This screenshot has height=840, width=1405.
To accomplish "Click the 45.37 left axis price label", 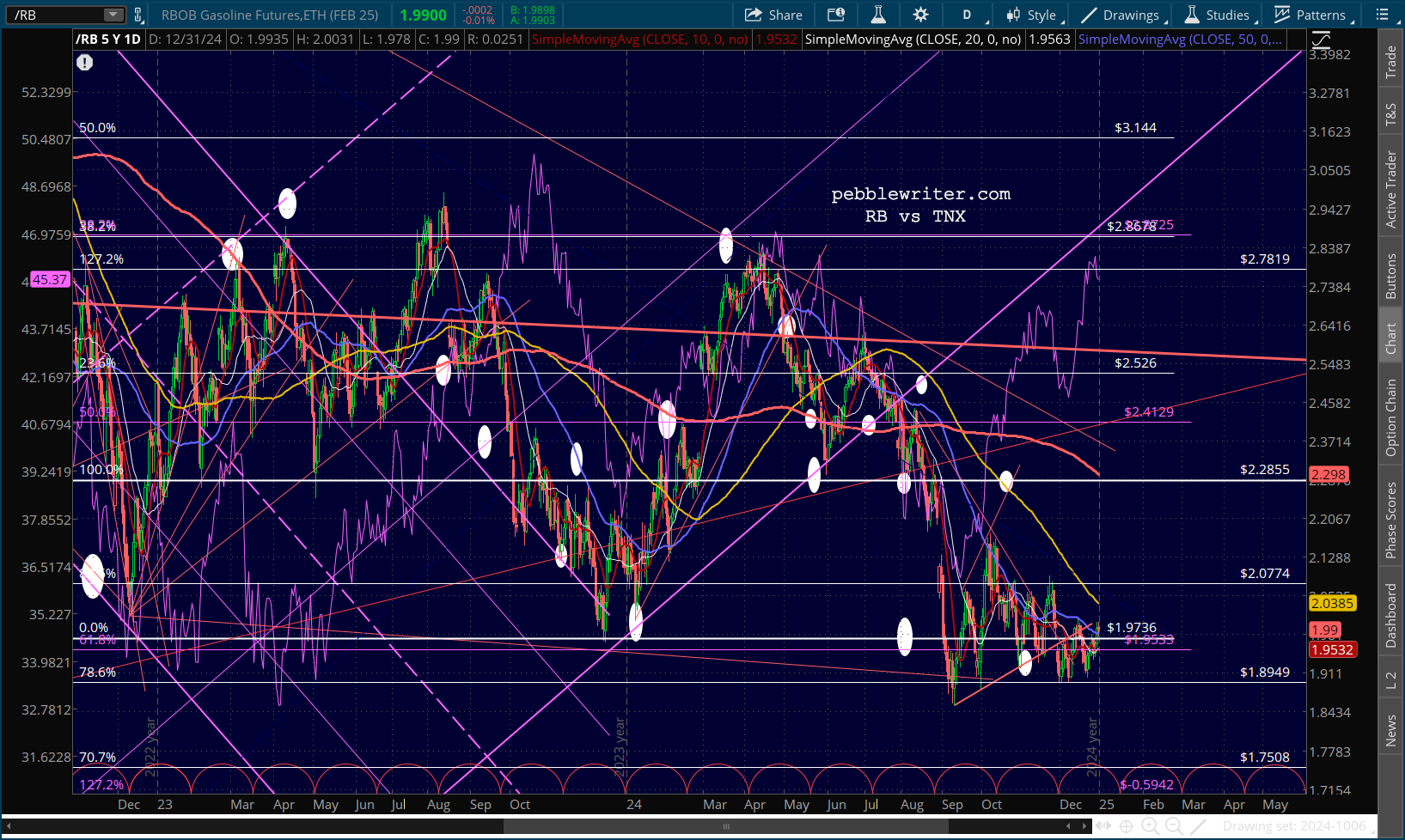I will [x=49, y=279].
